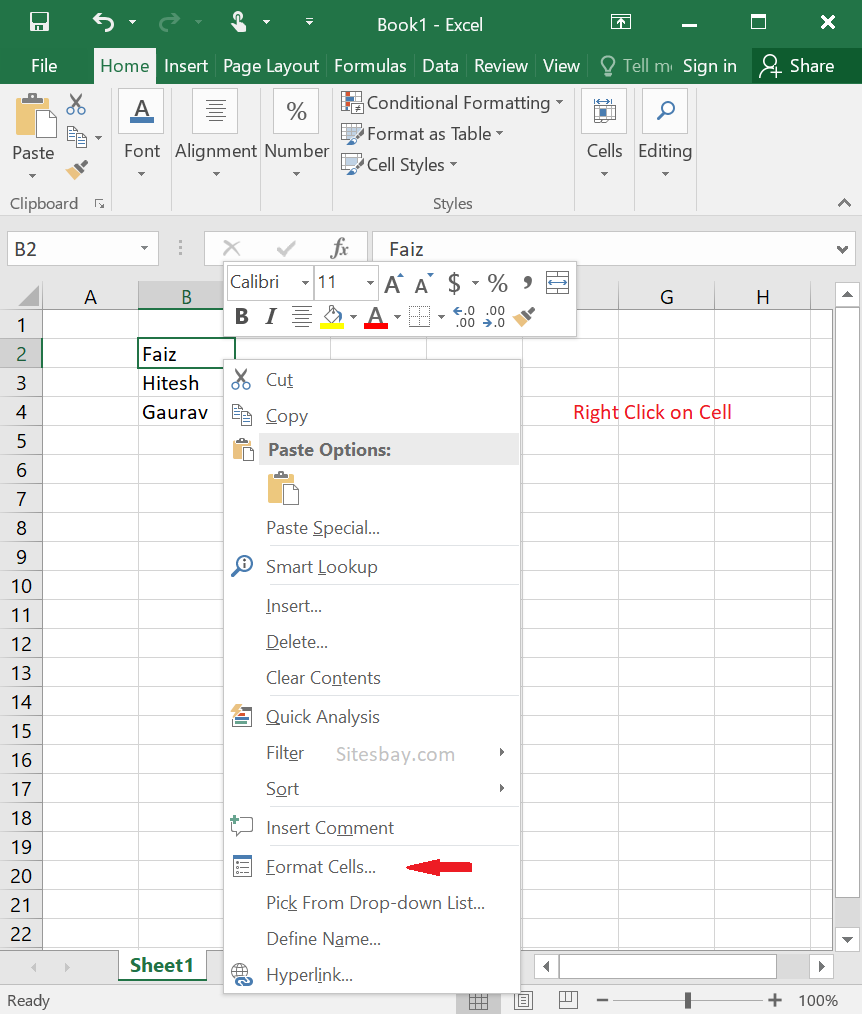Click Center alignment in mini toolbar
This screenshot has width=862, height=1014.
tap(301, 317)
